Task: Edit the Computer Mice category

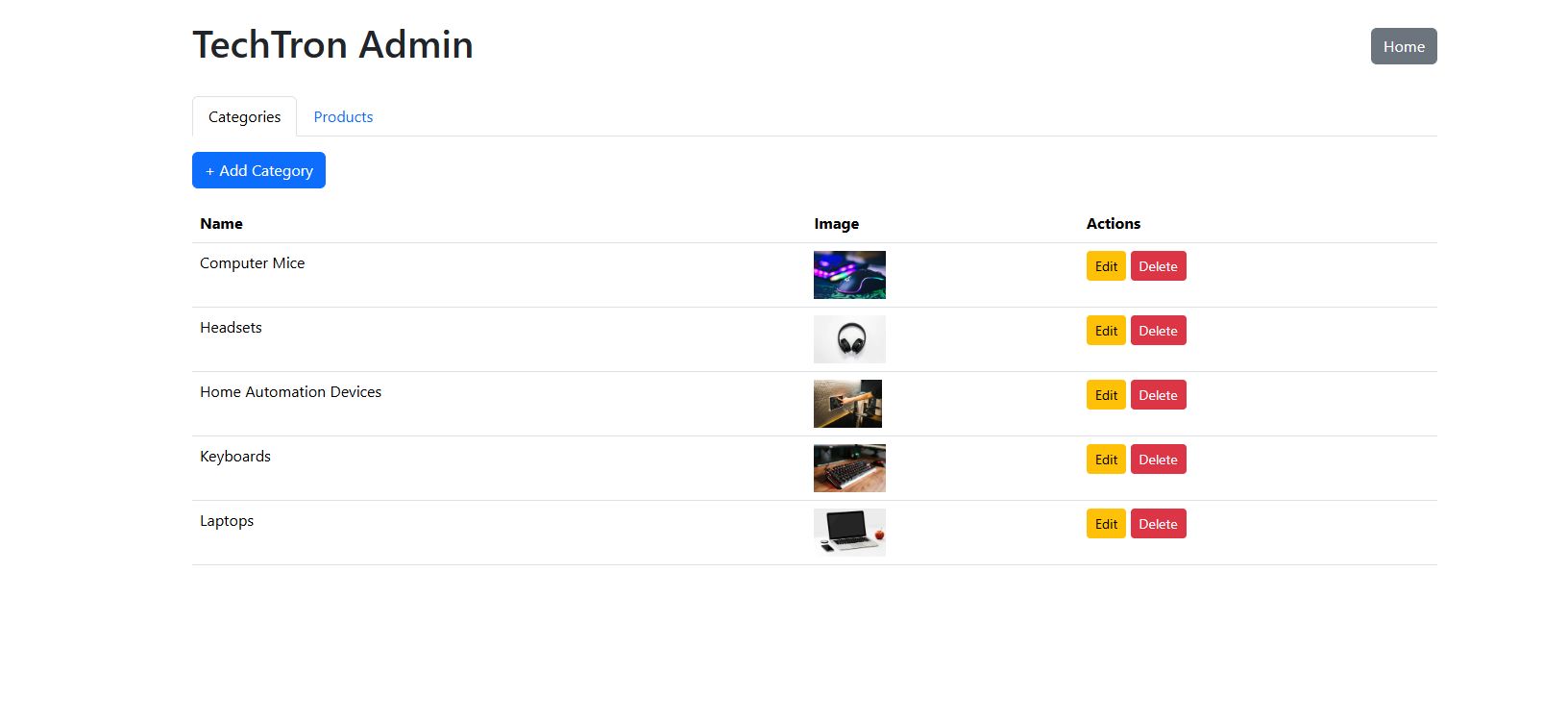Action: pyautogui.click(x=1106, y=266)
